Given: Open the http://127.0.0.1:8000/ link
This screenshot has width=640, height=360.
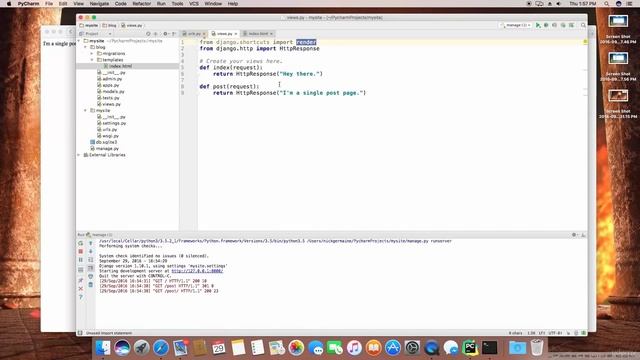Looking at the screenshot, I should [x=197, y=271].
